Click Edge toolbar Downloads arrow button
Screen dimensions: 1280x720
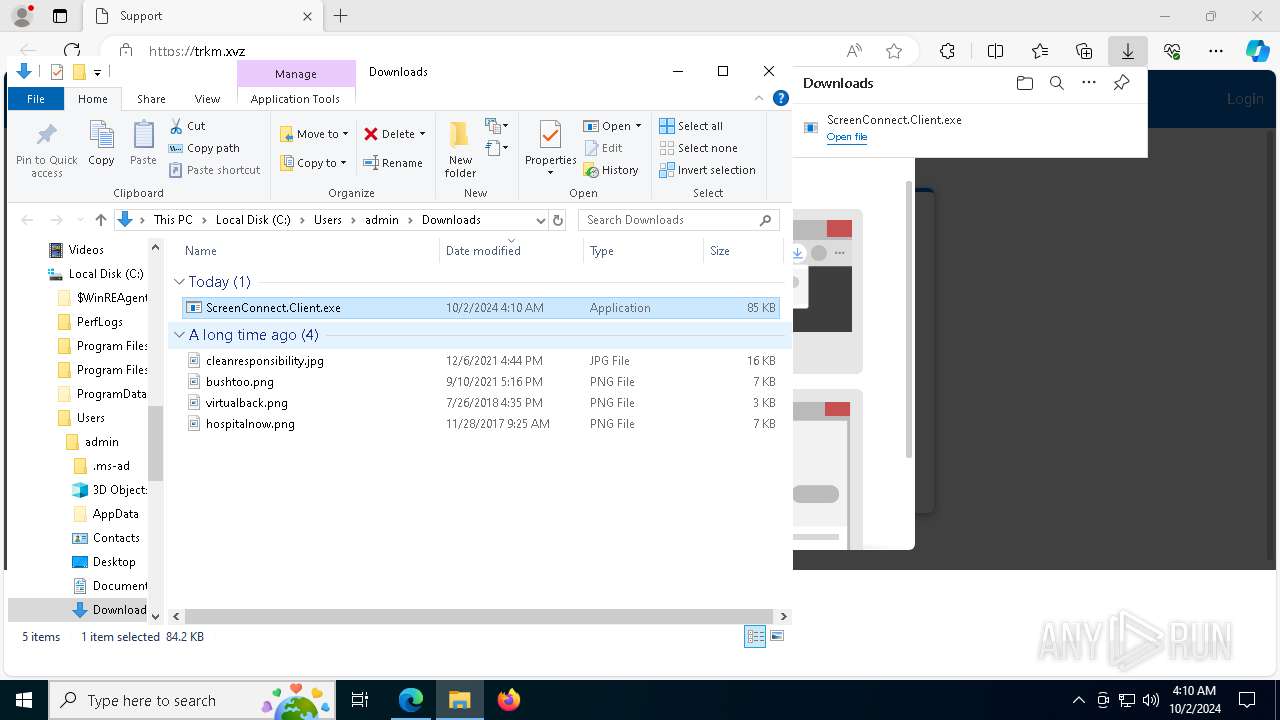(x=1127, y=51)
